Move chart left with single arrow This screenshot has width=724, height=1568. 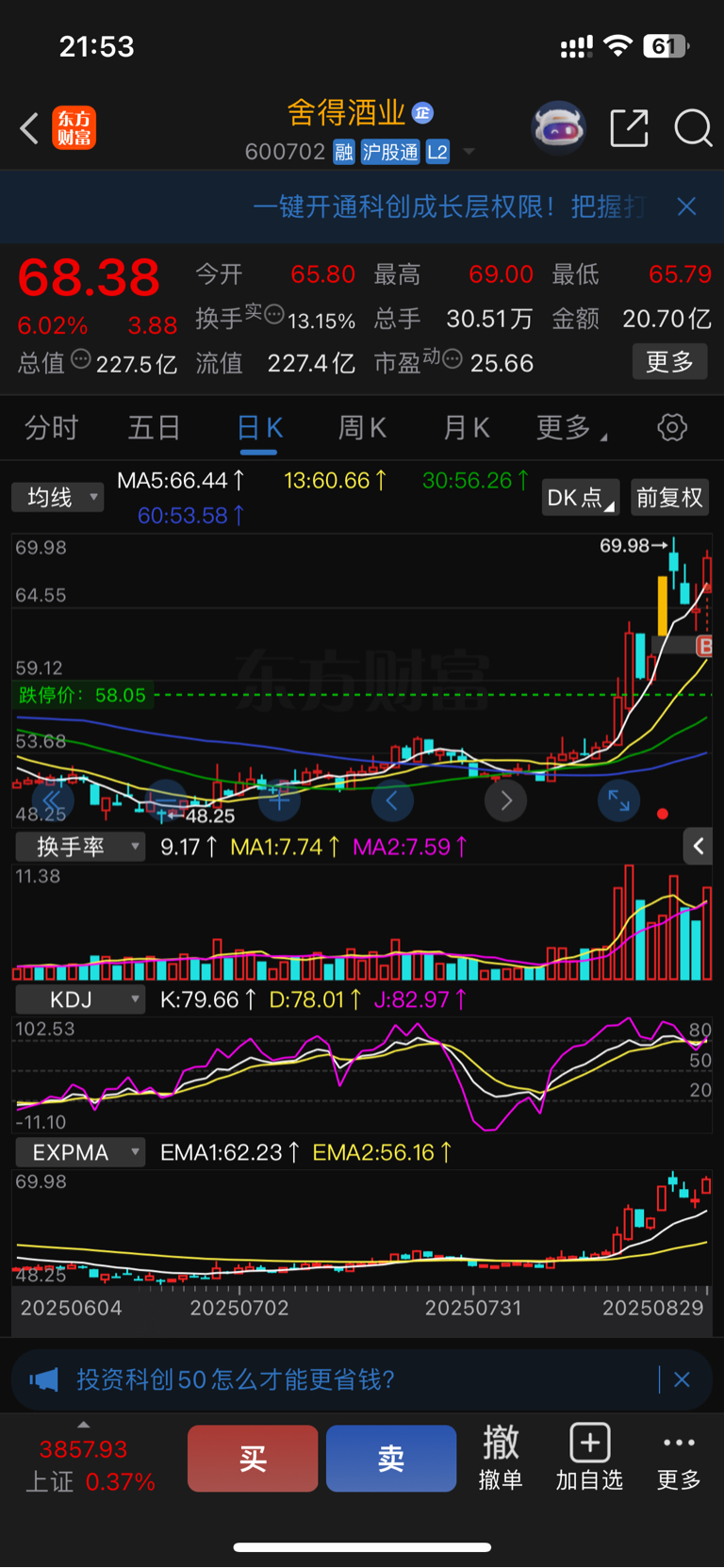coord(392,801)
